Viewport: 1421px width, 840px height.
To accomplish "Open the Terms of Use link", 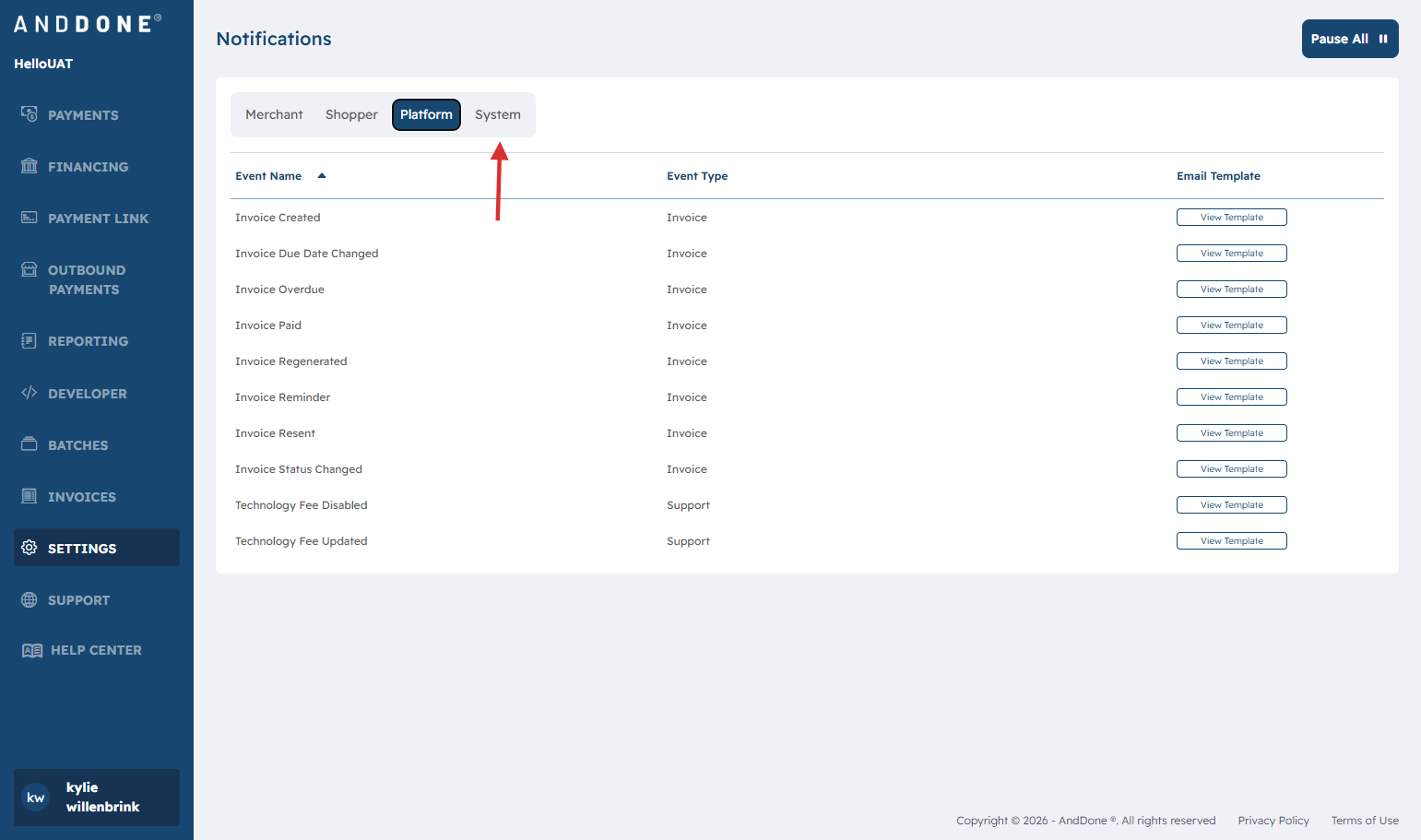I will point(1365,821).
